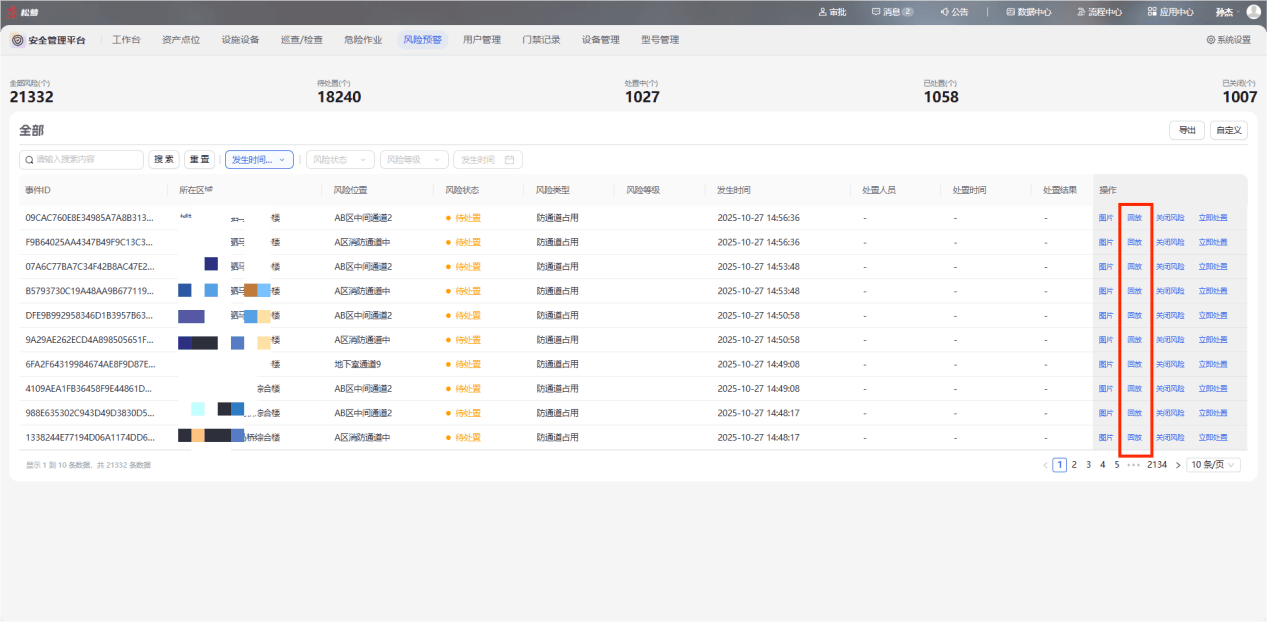The height and width of the screenshot is (622, 1267).
Task: Open 系统设置 gear settings
Action: point(1211,40)
